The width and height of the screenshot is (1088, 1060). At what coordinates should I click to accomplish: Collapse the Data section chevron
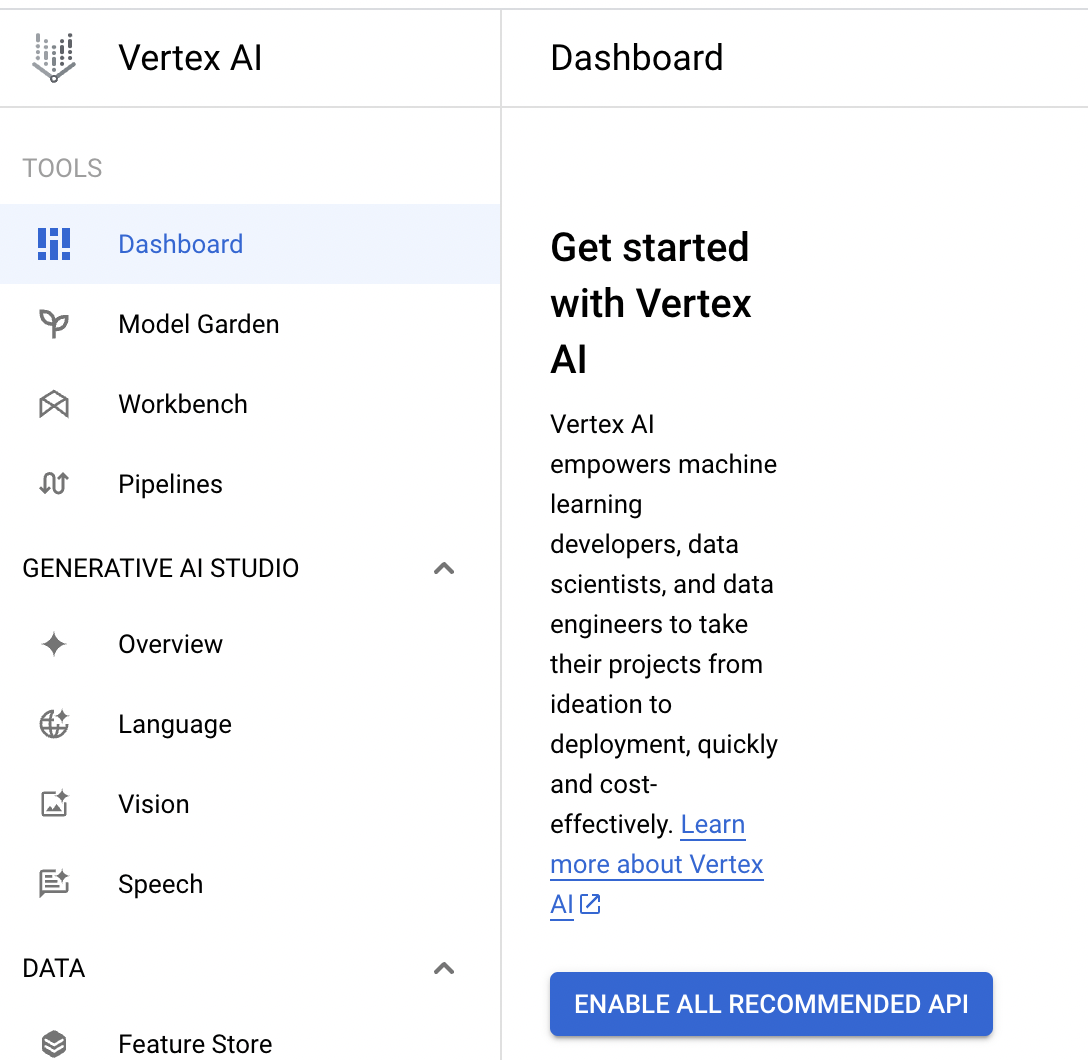tap(444, 968)
